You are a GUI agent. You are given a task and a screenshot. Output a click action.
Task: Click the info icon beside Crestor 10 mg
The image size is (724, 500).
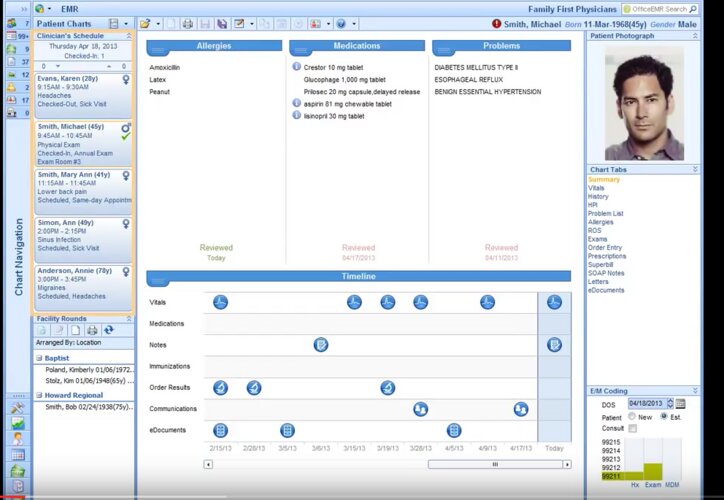pyautogui.click(x=297, y=67)
